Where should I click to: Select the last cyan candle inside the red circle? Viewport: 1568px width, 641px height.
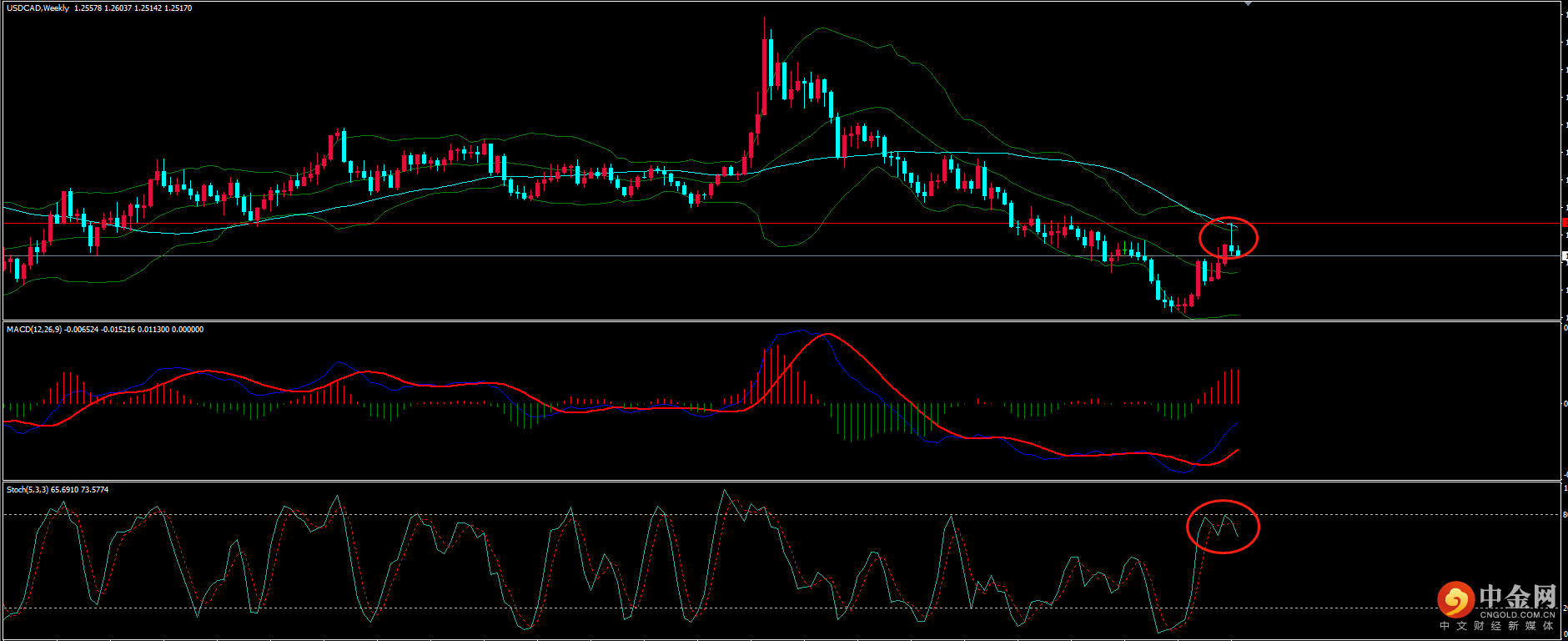[1238, 252]
